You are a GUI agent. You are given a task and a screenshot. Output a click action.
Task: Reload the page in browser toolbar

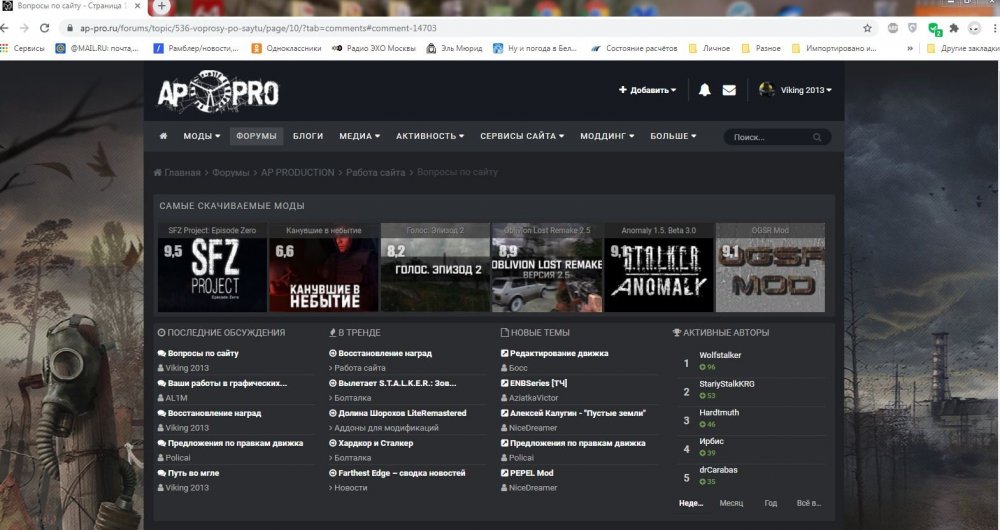[44, 28]
